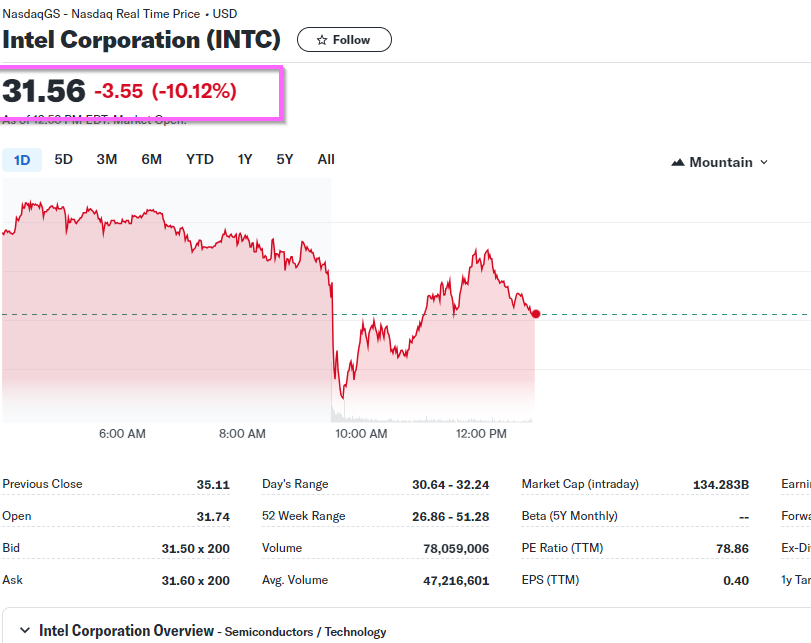Switch chart to 5D range
Viewport: 811px width, 643px height.
point(64,159)
